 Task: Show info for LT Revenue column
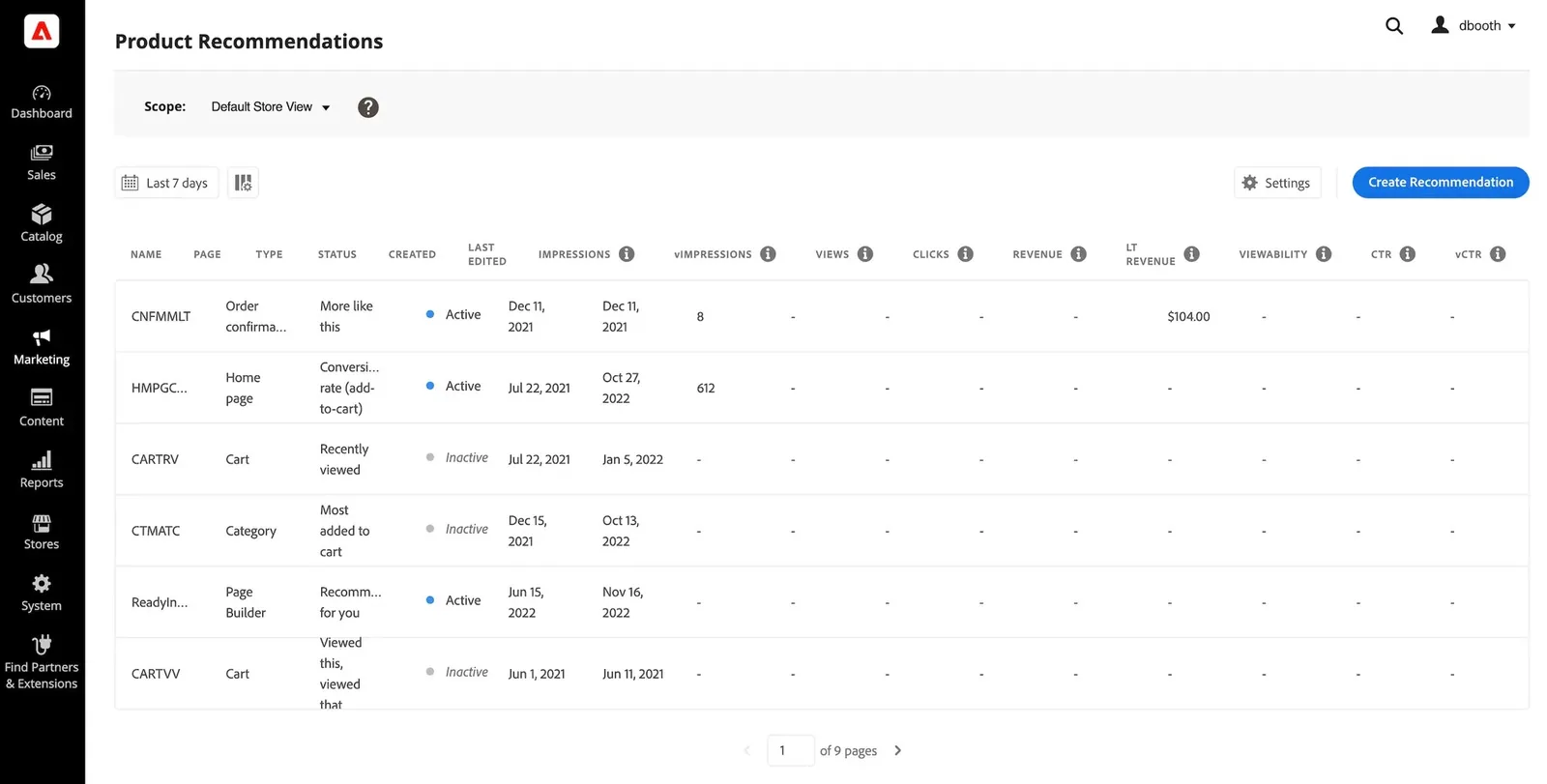[x=1191, y=254]
